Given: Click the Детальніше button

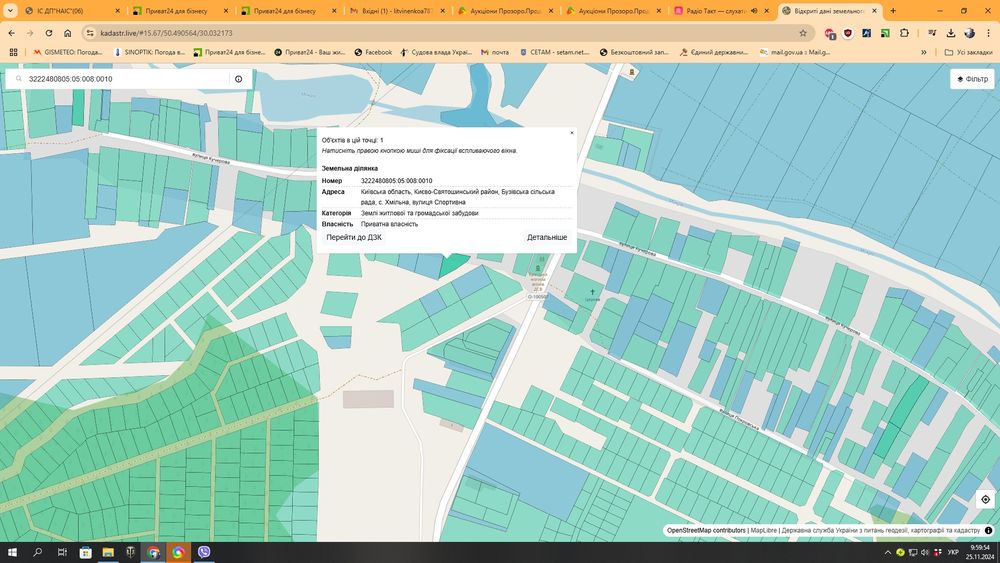Looking at the screenshot, I should pyautogui.click(x=547, y=238).
